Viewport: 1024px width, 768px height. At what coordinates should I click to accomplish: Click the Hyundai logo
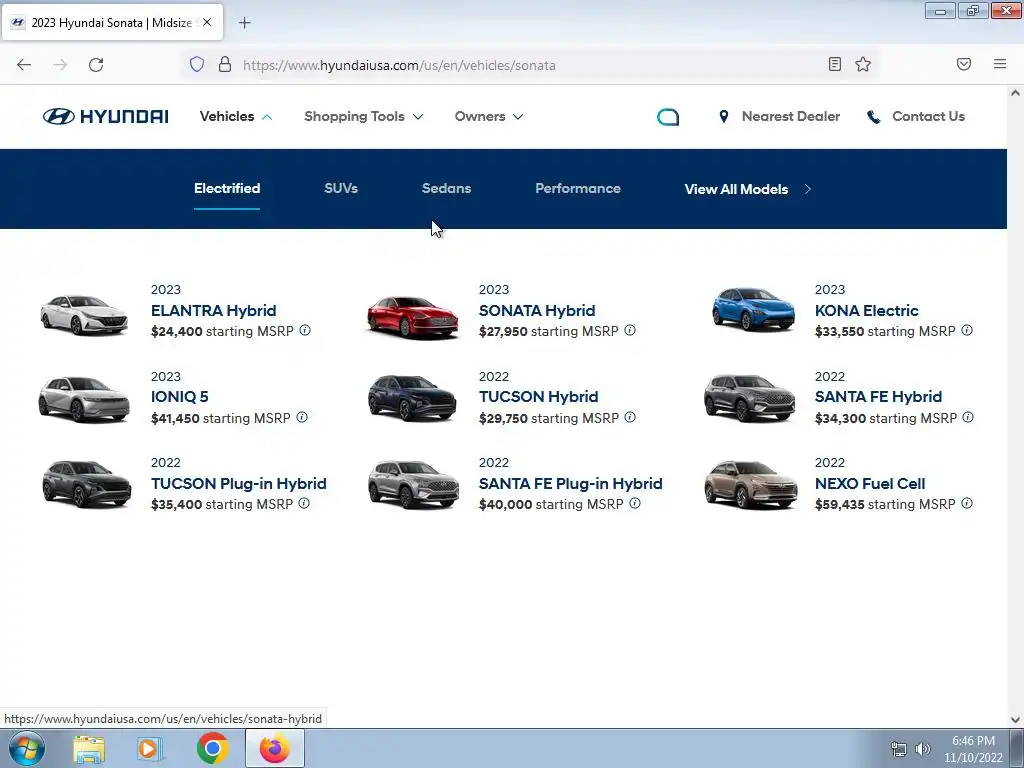point(106,116)
